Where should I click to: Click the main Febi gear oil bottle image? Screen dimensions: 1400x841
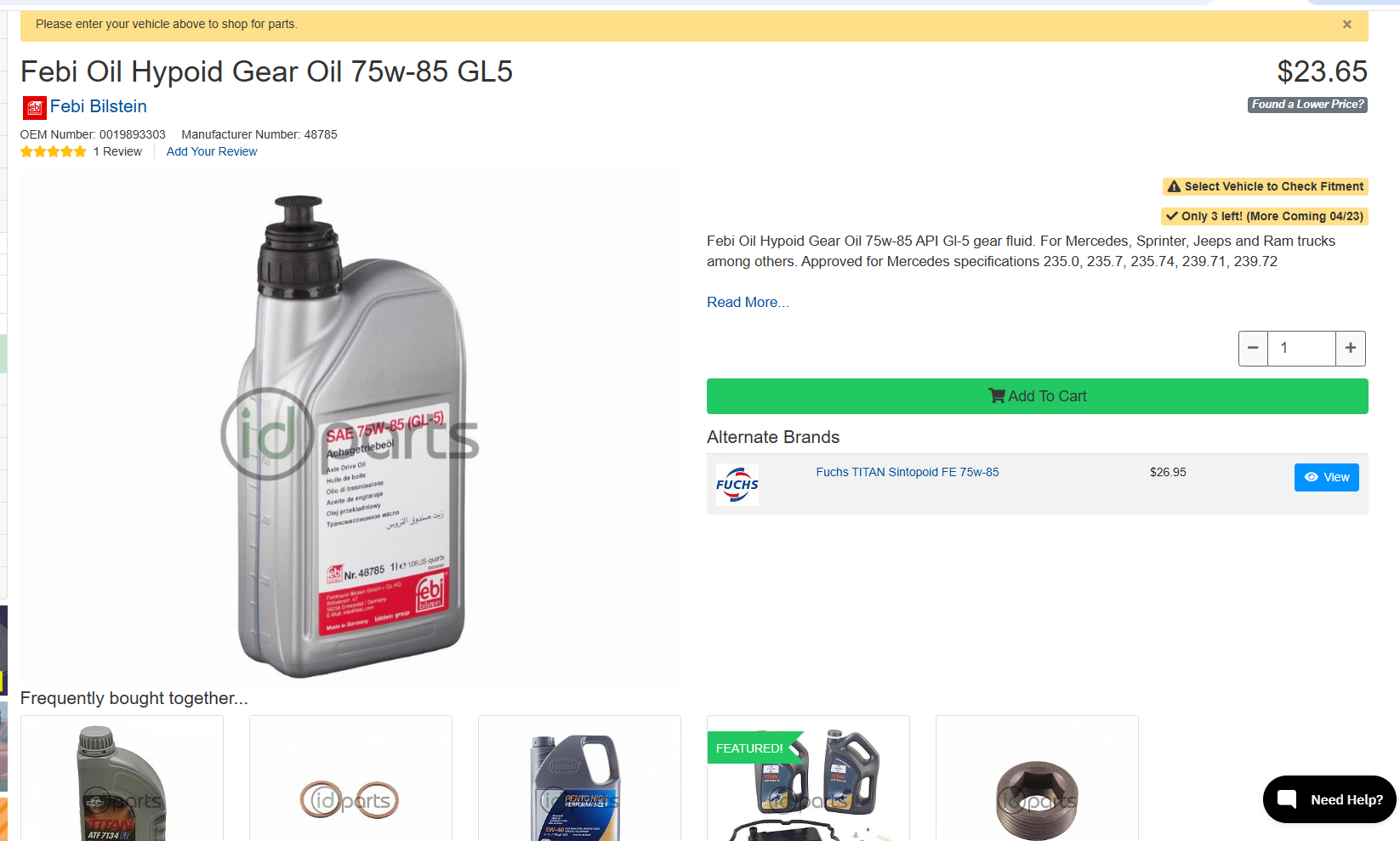[x=351, y=430]
